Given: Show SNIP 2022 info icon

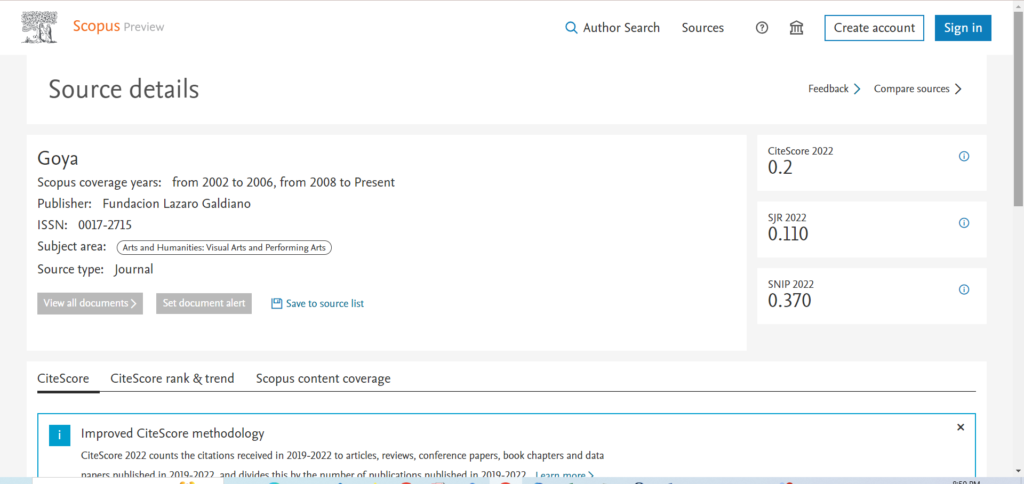Looking at the screenshot, I should [x=964, y=290].
